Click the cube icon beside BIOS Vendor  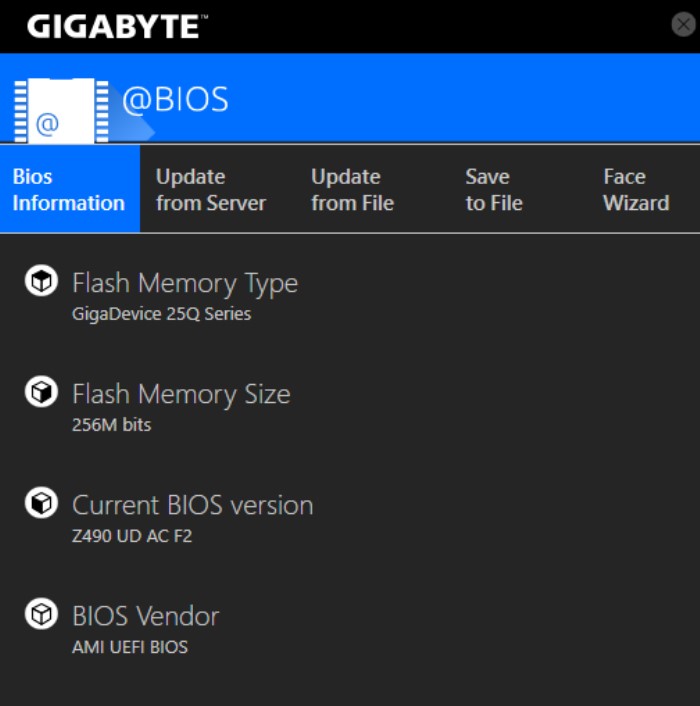(x=41, y=614)
